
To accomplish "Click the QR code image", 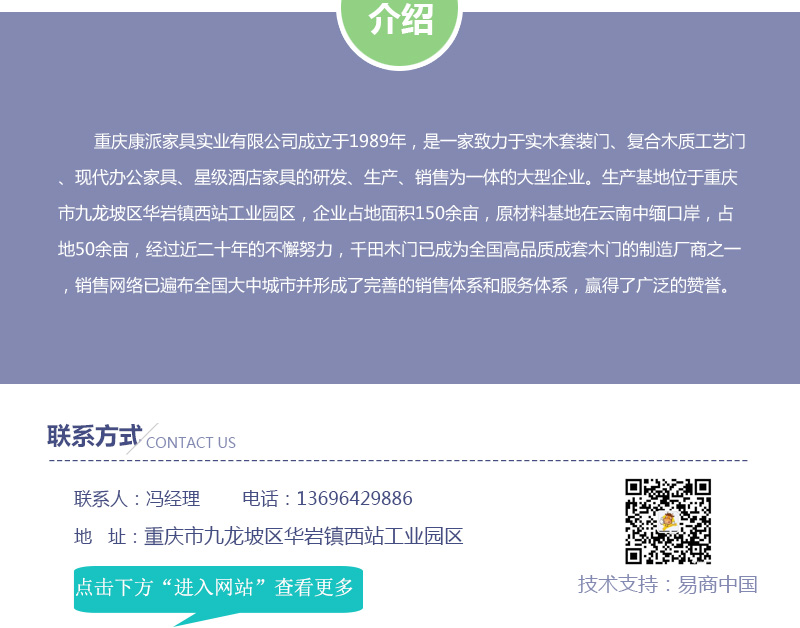I will [668, 521].
